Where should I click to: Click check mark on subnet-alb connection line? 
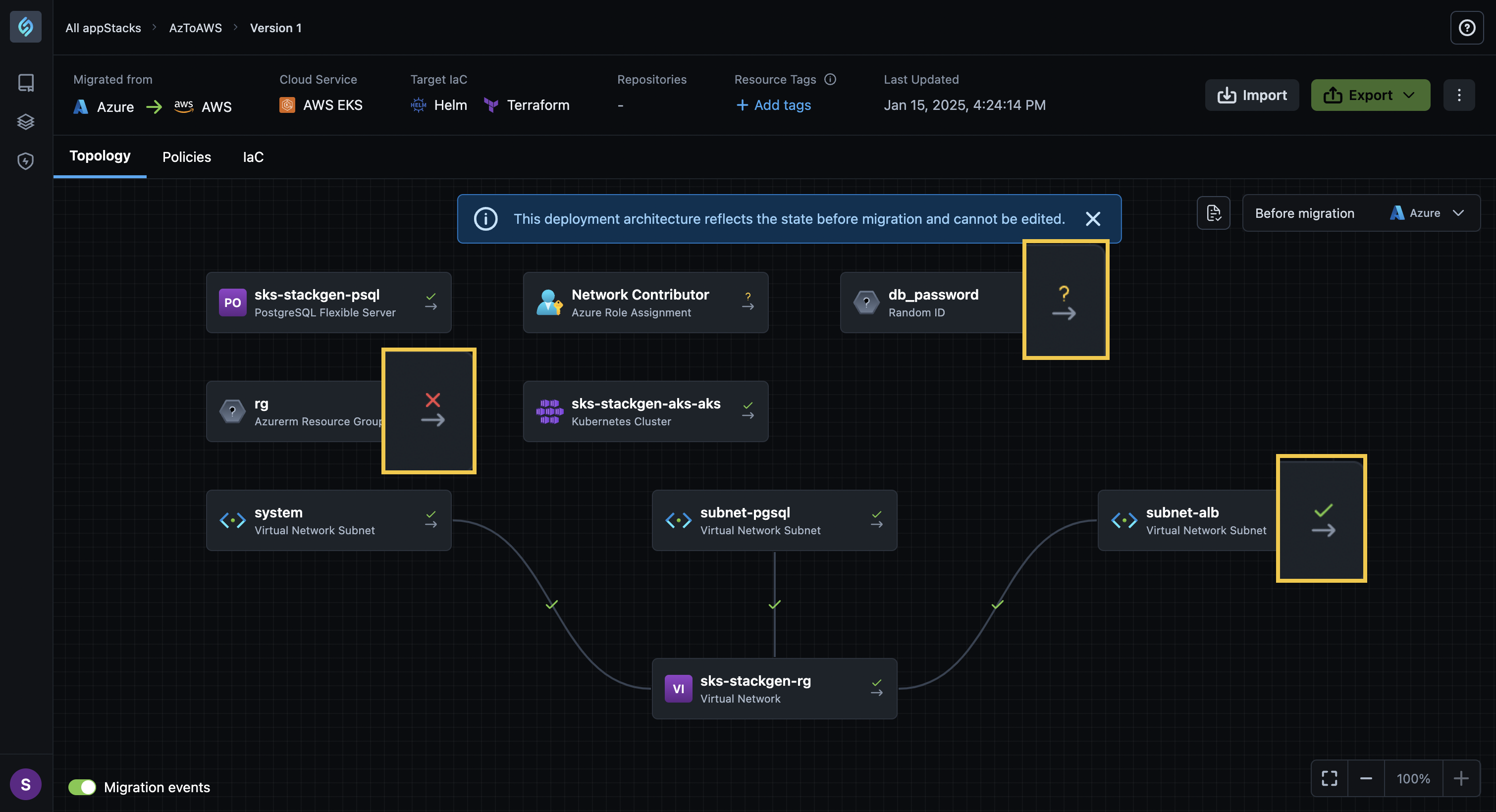[997, 604]
